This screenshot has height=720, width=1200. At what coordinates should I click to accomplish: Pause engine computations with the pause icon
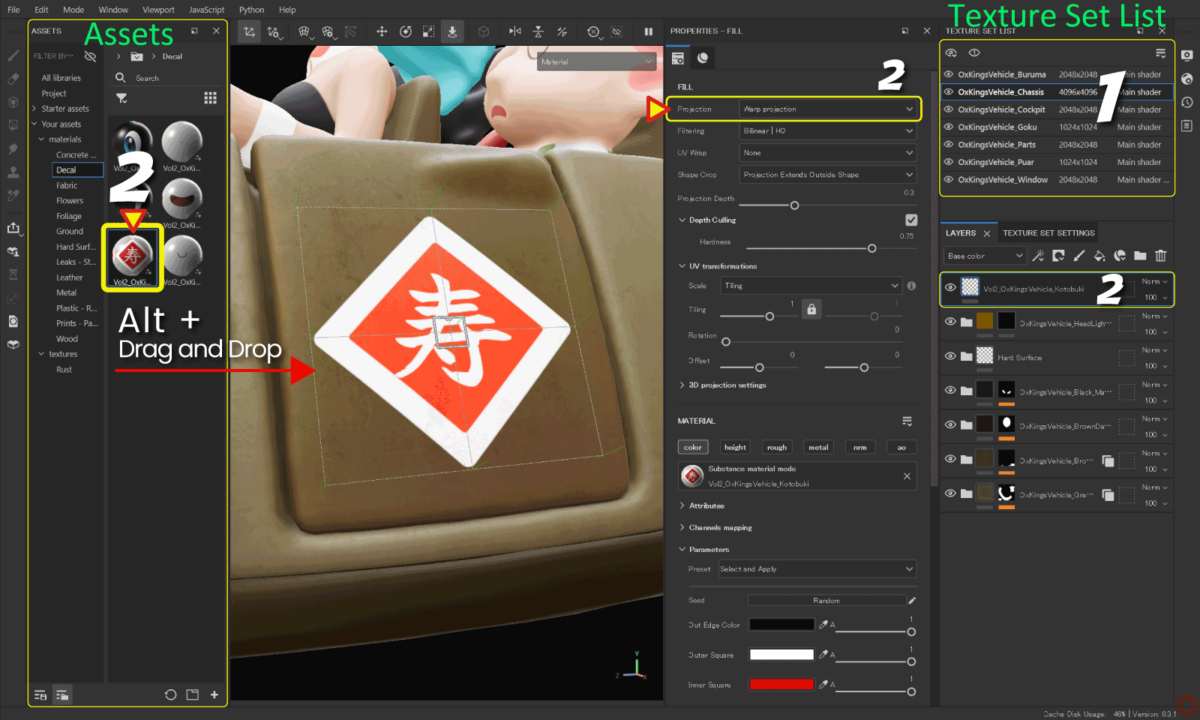point(648,31)
